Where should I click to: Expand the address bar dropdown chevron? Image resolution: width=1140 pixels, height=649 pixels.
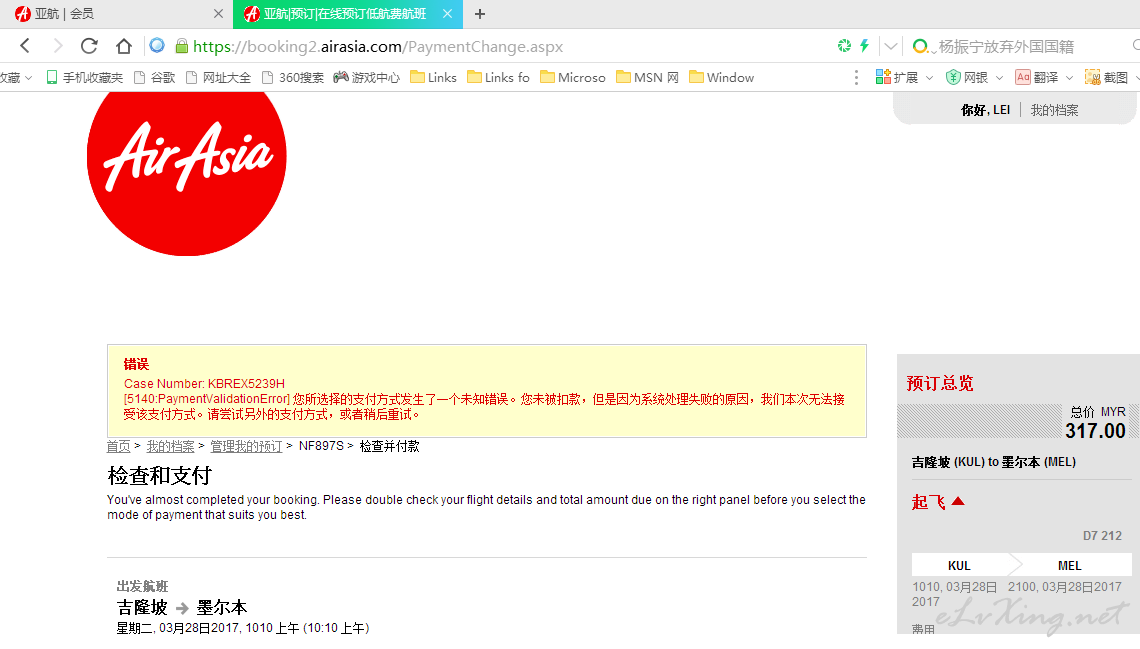(891, 47)
